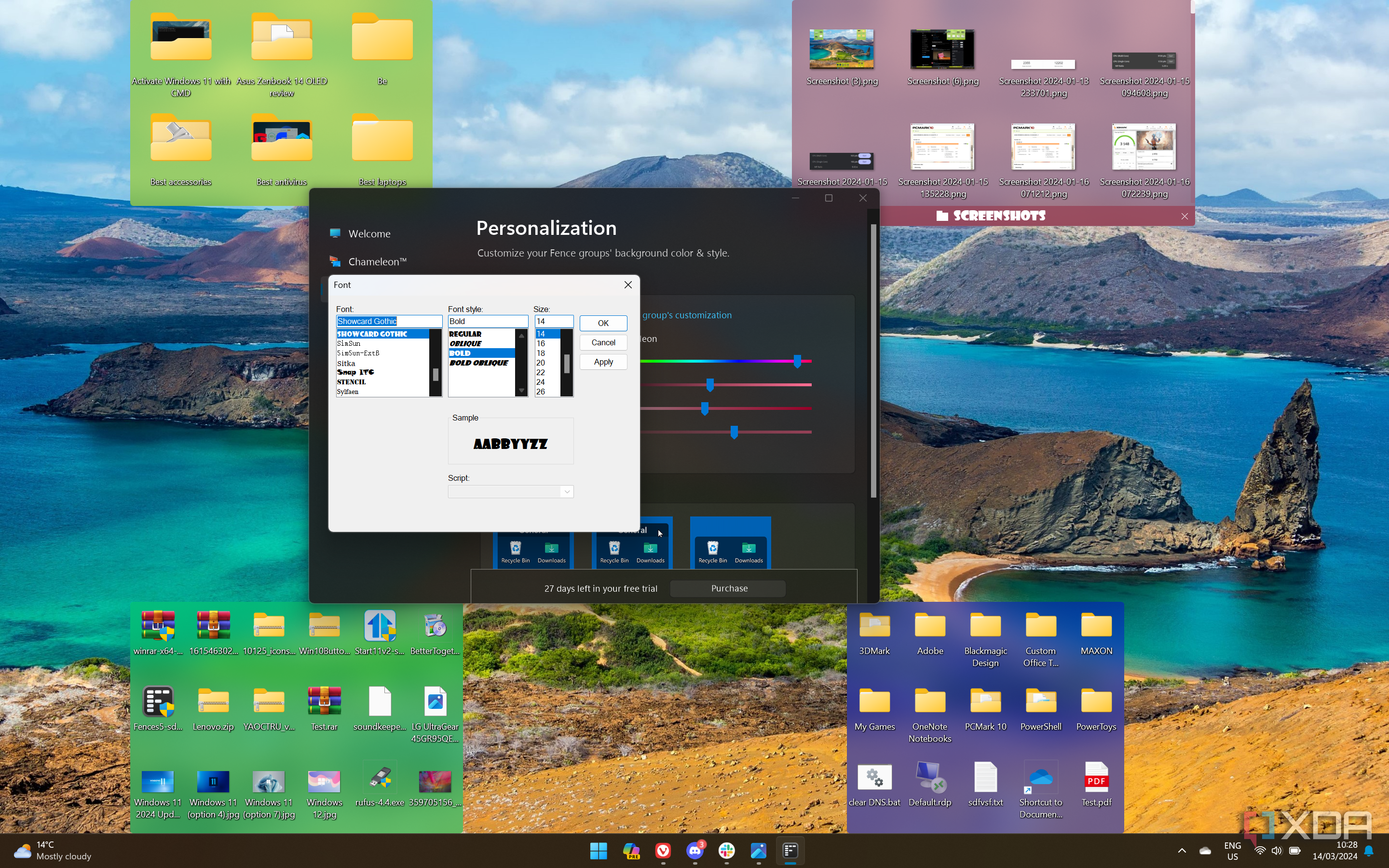Open the Welcome section in Fences sidebar
Image resolution: width=1389 pixels, height=868 pixels.
[369, 234]
